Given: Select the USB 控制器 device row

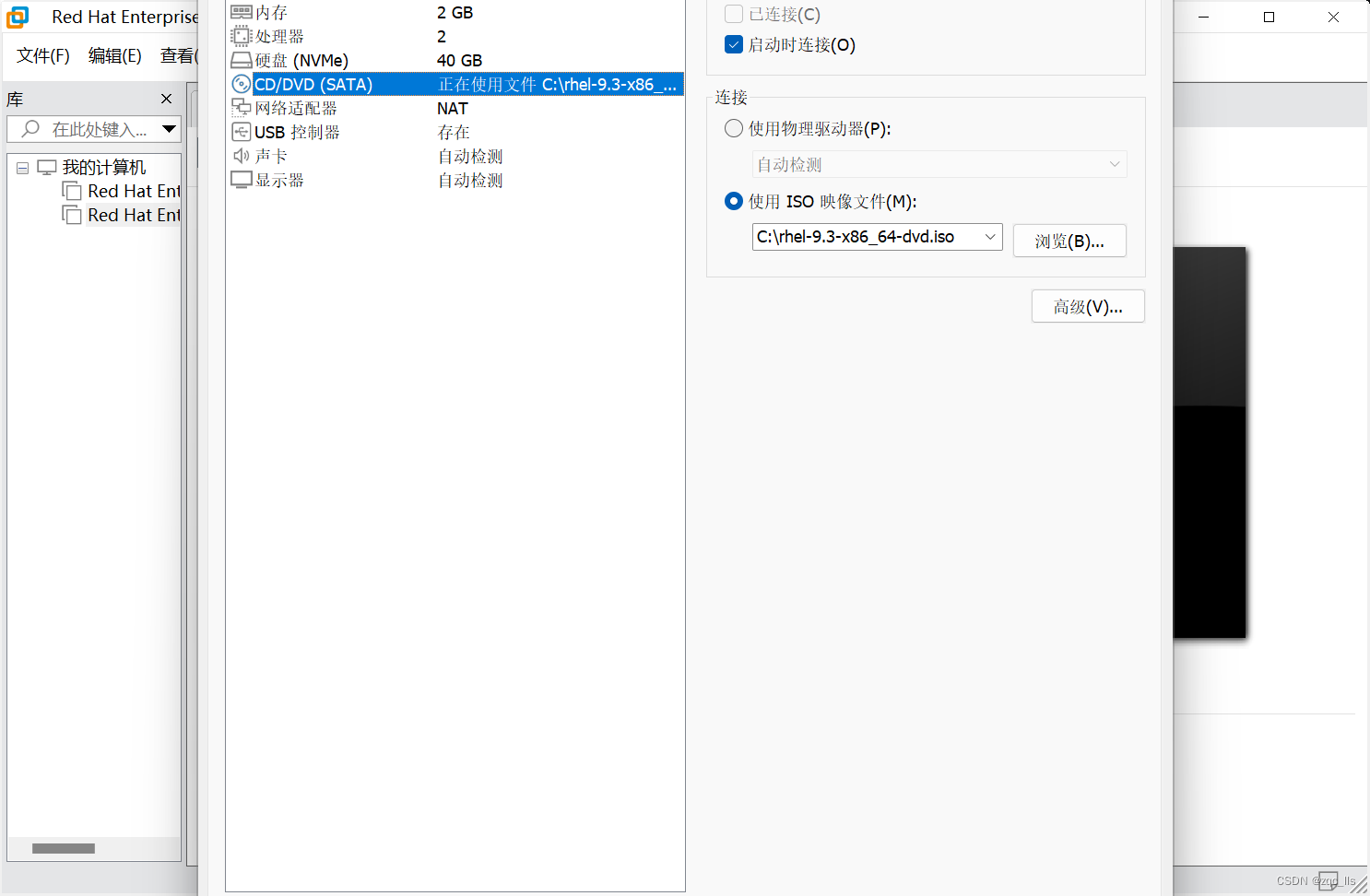Looking at the screenshot, I should point(455,132).
